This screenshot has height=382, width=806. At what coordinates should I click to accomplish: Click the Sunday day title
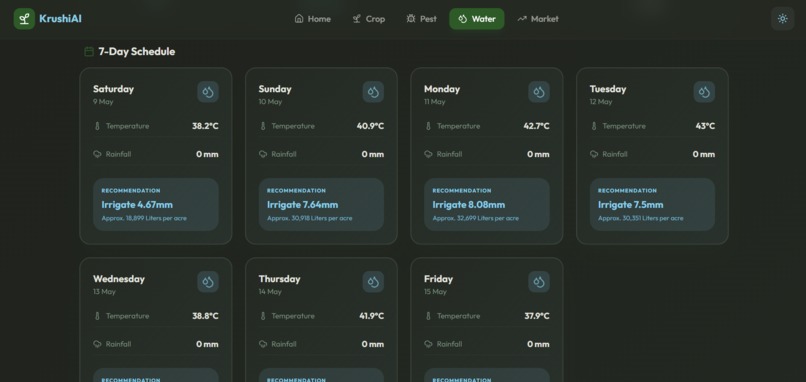[275, 89]
